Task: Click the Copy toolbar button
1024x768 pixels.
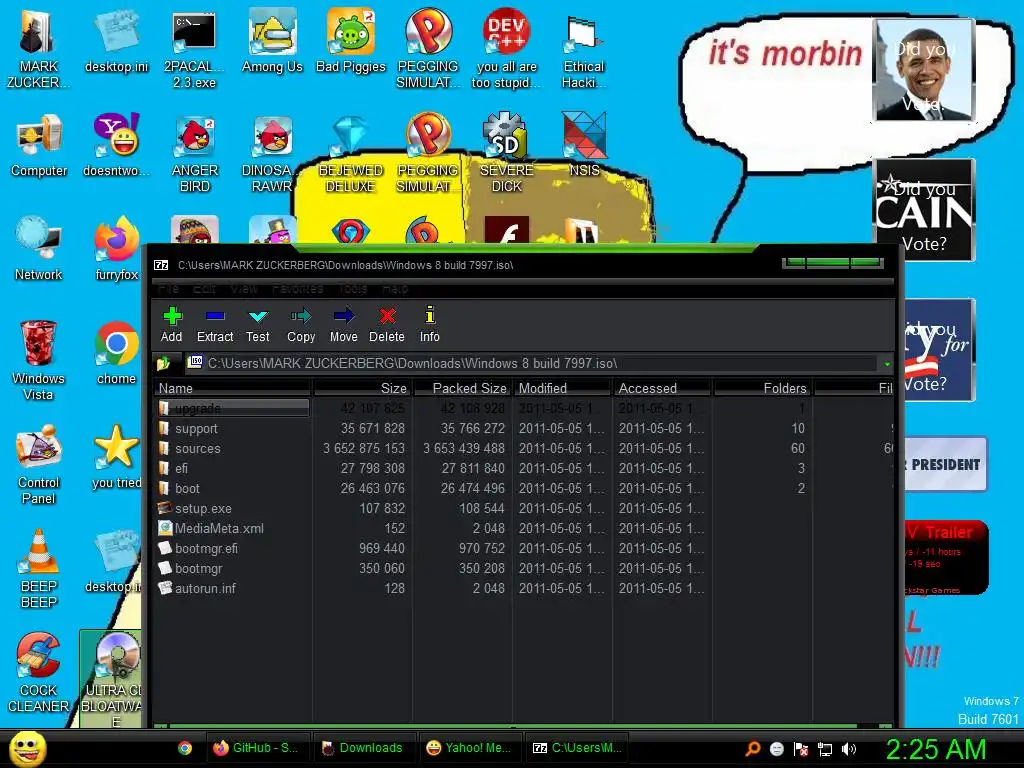Action: 300,325
